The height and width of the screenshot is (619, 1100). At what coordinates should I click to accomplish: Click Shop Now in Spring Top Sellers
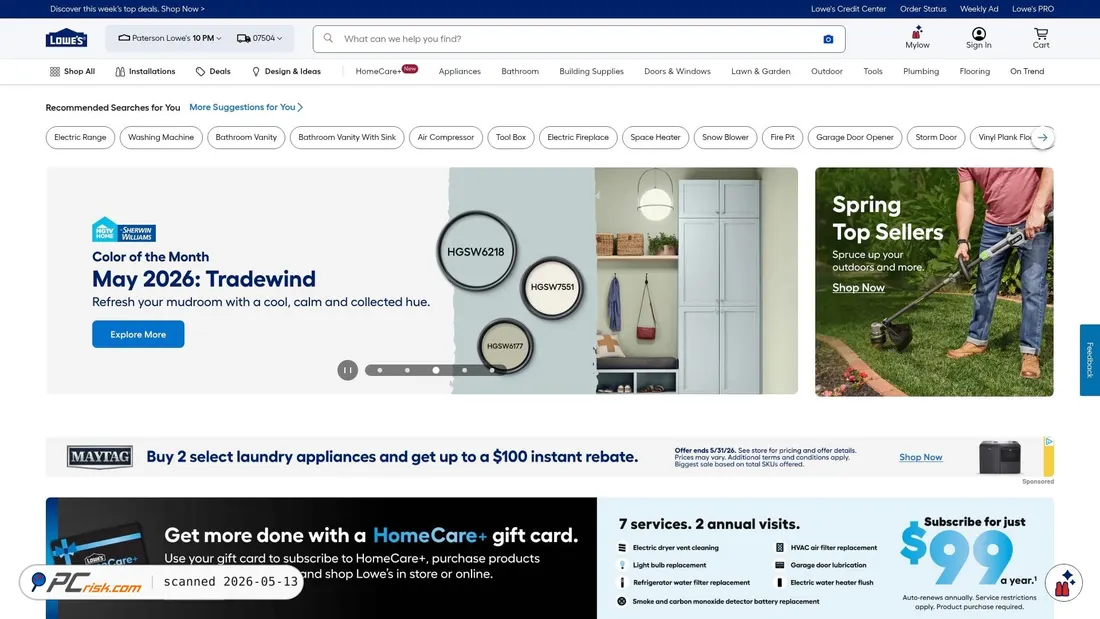858,288
